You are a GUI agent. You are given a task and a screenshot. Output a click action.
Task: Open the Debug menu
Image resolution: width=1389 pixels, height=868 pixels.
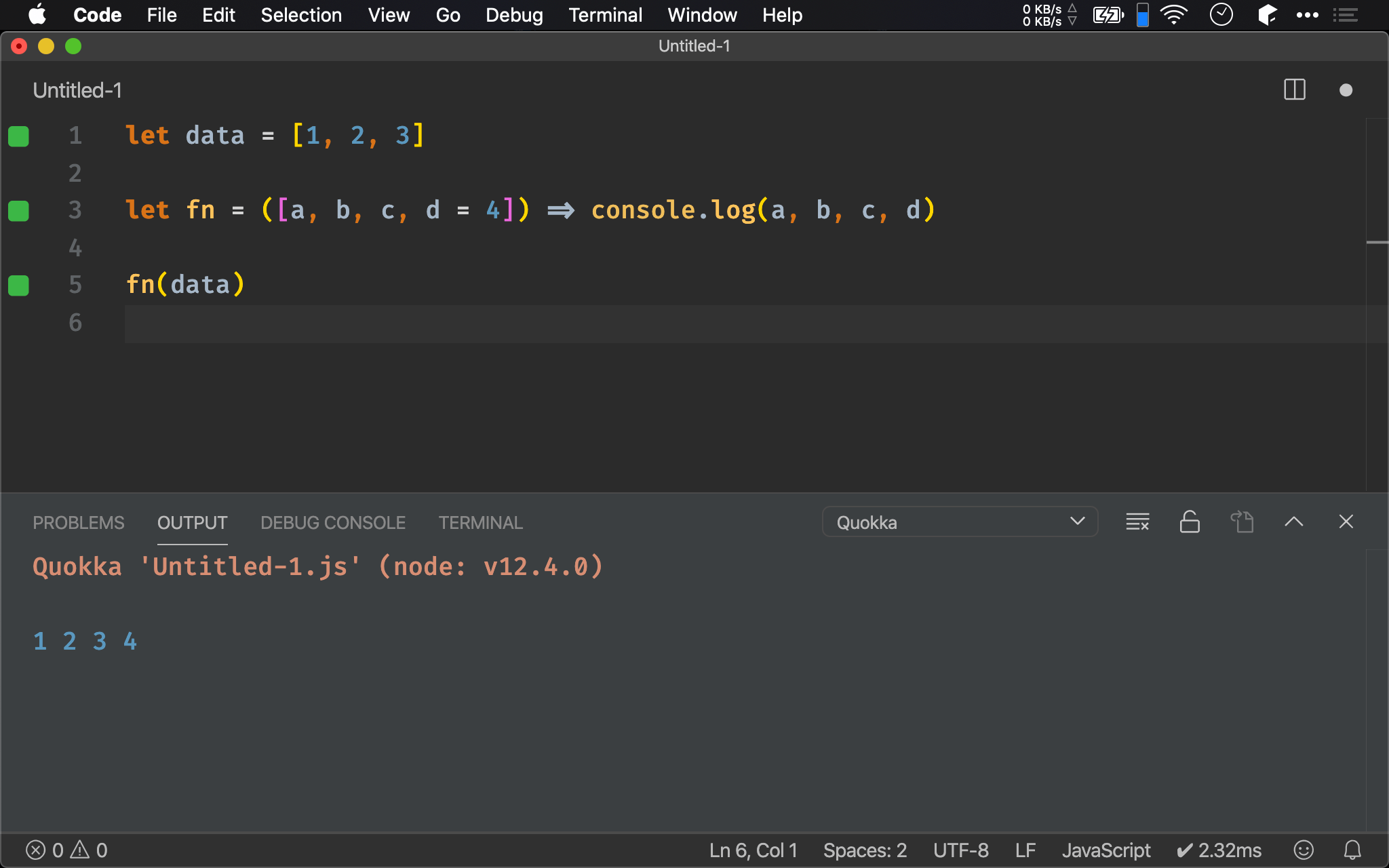pyautogui.click(x=514, y=14)
